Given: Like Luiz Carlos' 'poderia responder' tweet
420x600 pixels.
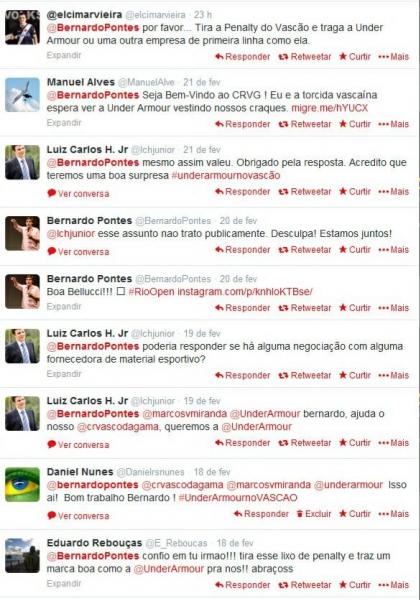Looking at the screenshot, I should coord(355,375).
